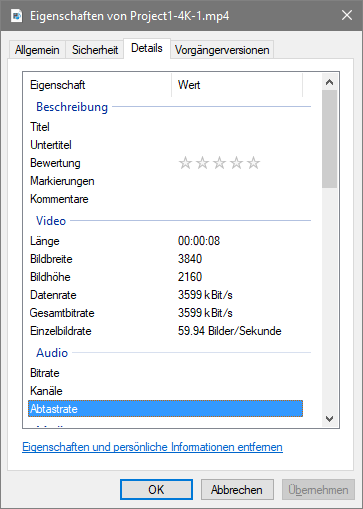Select the Einzelbildrate row

tap(165, 331)
